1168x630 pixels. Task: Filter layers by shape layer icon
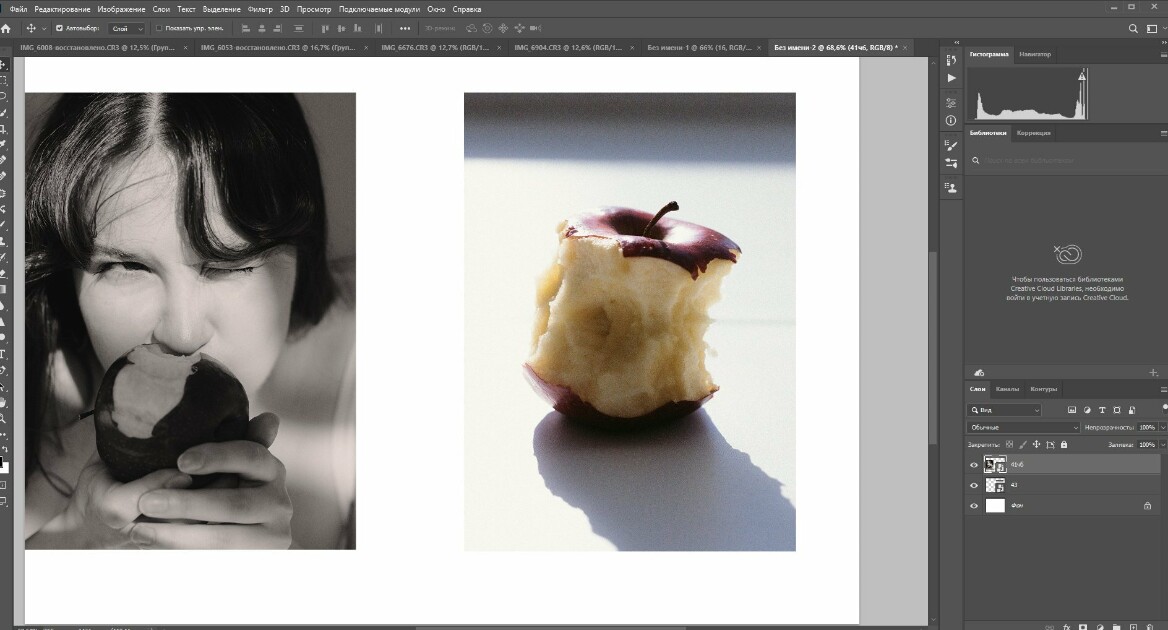pos(1117,410)
